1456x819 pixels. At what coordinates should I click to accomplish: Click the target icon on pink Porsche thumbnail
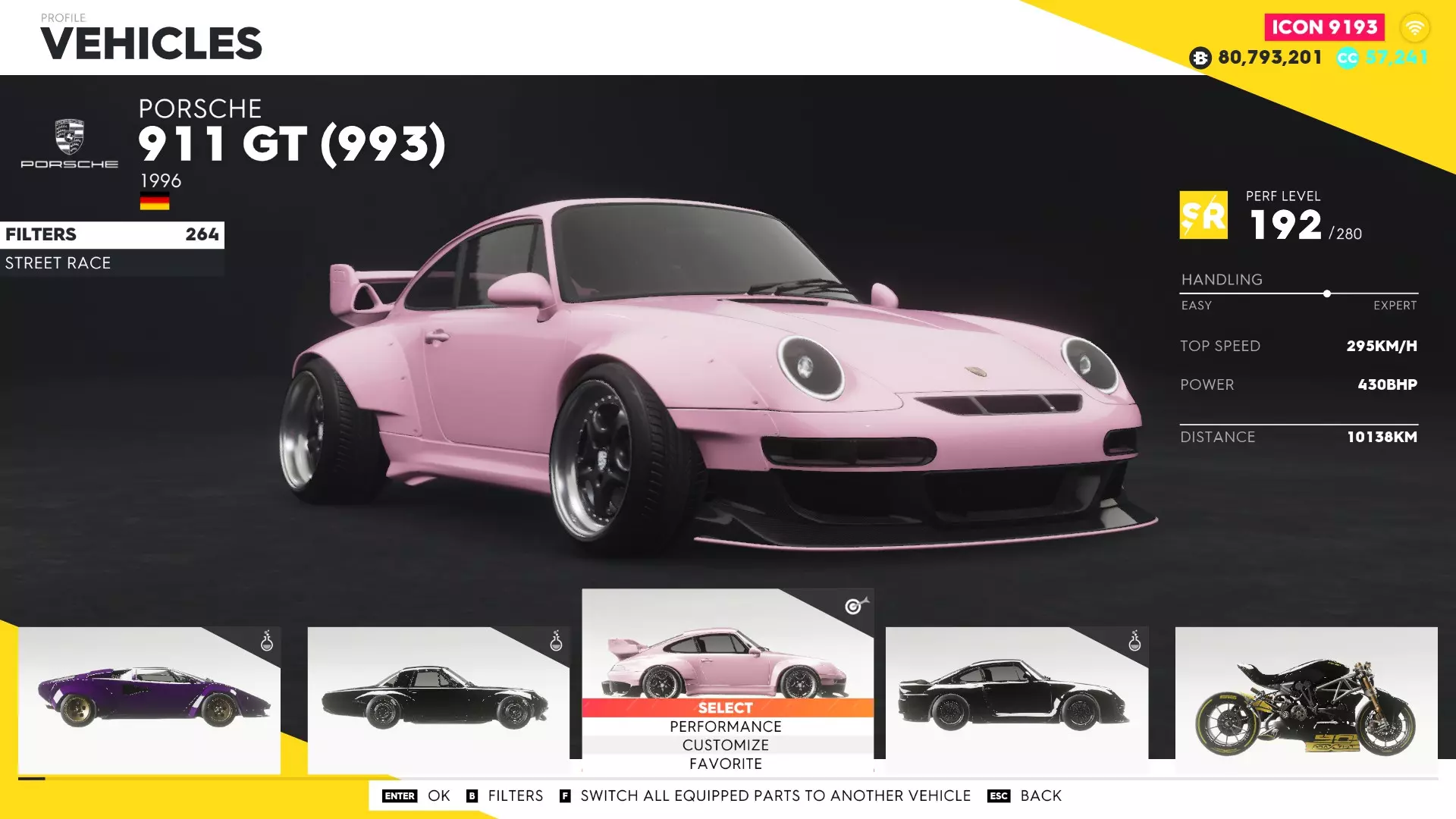(x=855, y=605)
